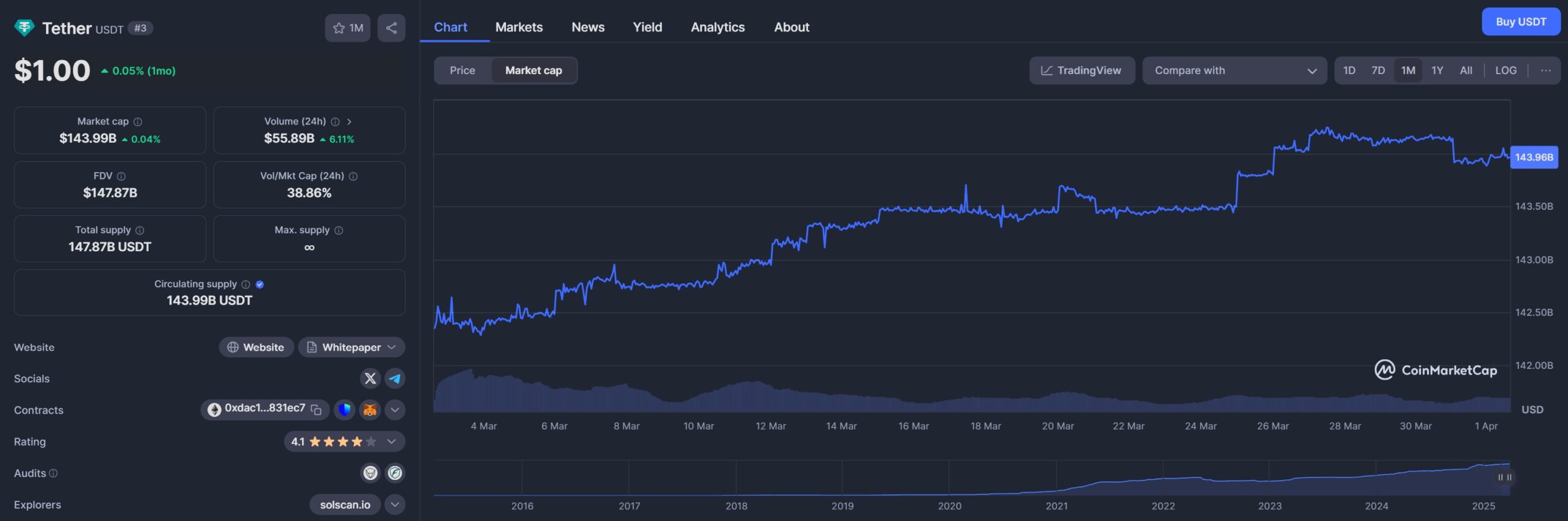Image resolution: width=1568 pixels, height=521 pixels.
Task: Set chart range to 1D
Action: pos(1349,70)
